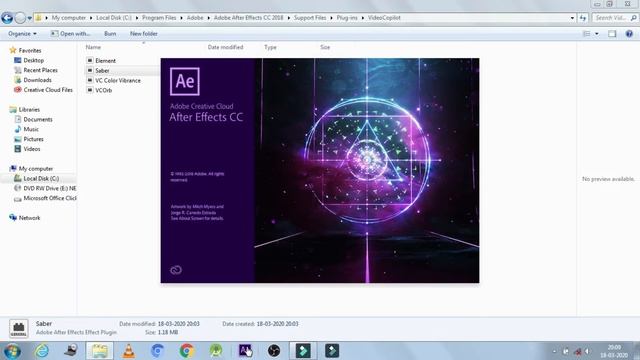Click the VCOrb plugin file icon

click(90, 90)
